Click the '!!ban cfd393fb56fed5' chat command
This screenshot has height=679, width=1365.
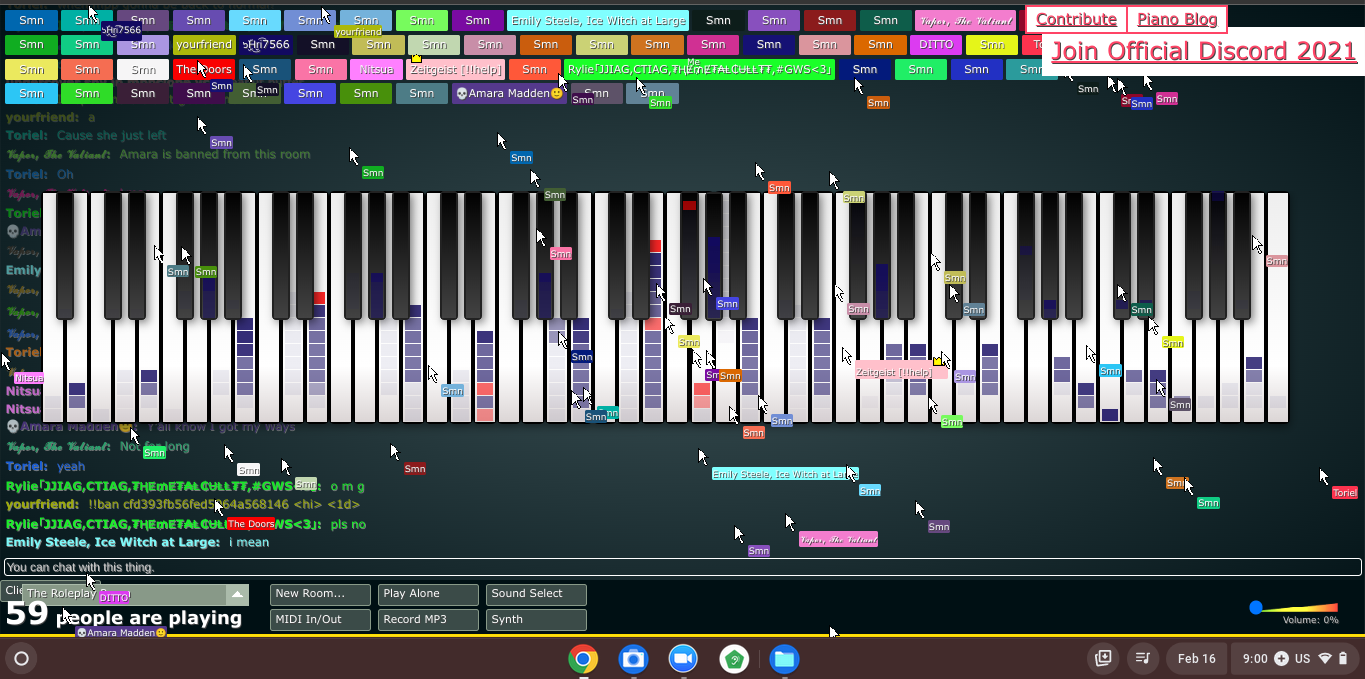224,505
